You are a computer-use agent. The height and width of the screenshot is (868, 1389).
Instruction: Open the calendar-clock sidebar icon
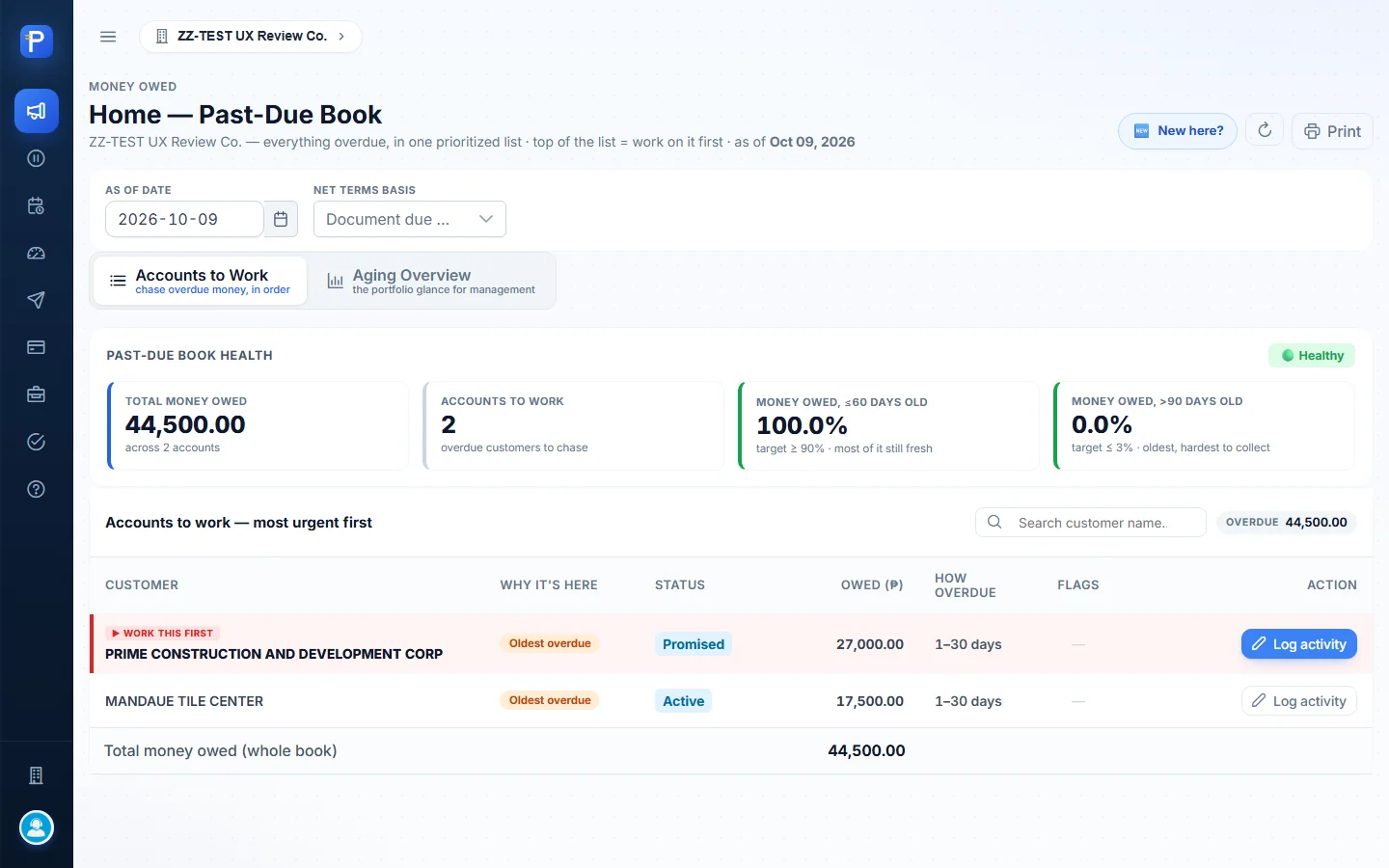point(37,205)
